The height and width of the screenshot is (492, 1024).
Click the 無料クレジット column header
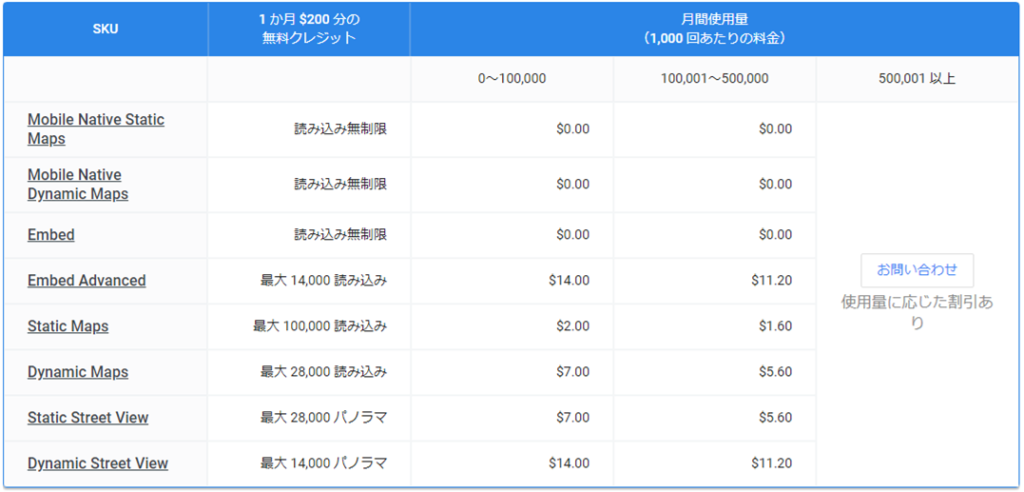(x=309, y=29)
